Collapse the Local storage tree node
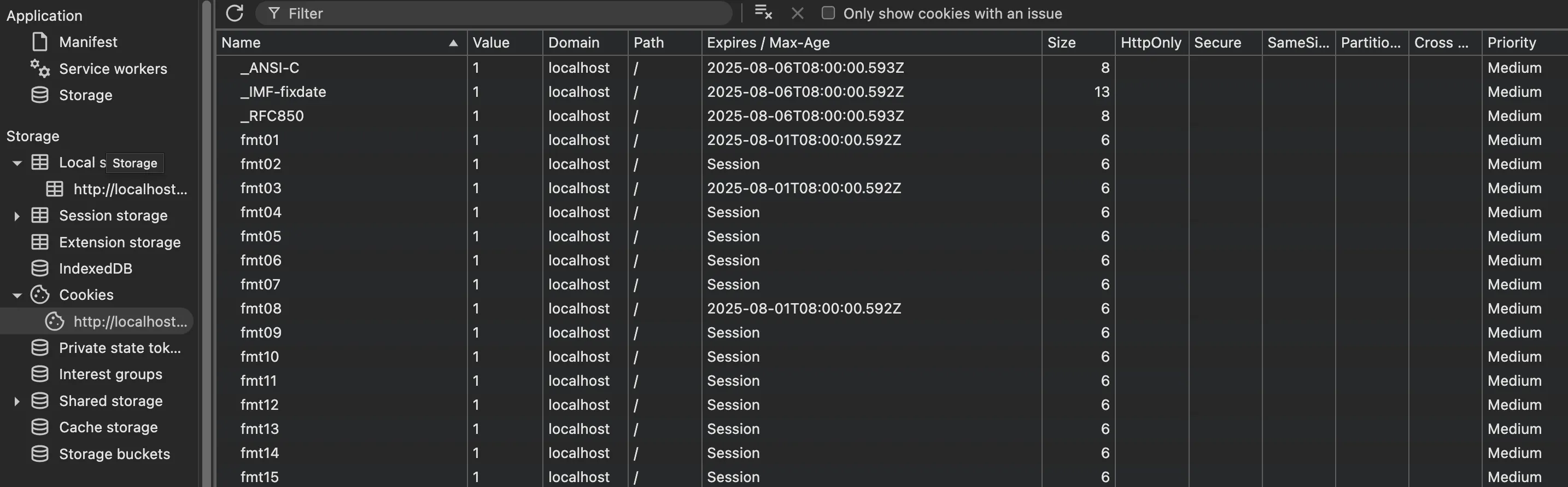Image resolution: width=1568 pixels, height=487 pixels. click(17, 163)
